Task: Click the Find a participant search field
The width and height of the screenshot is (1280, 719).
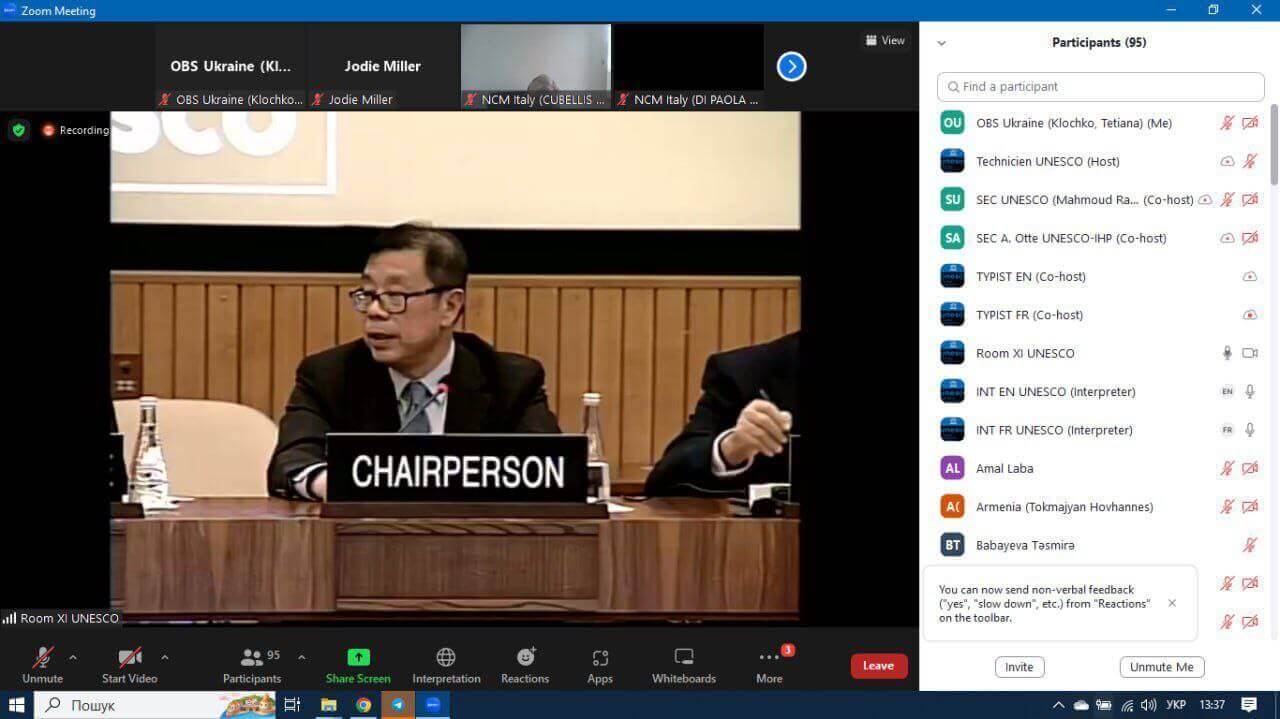Action: click(1100, 87)
